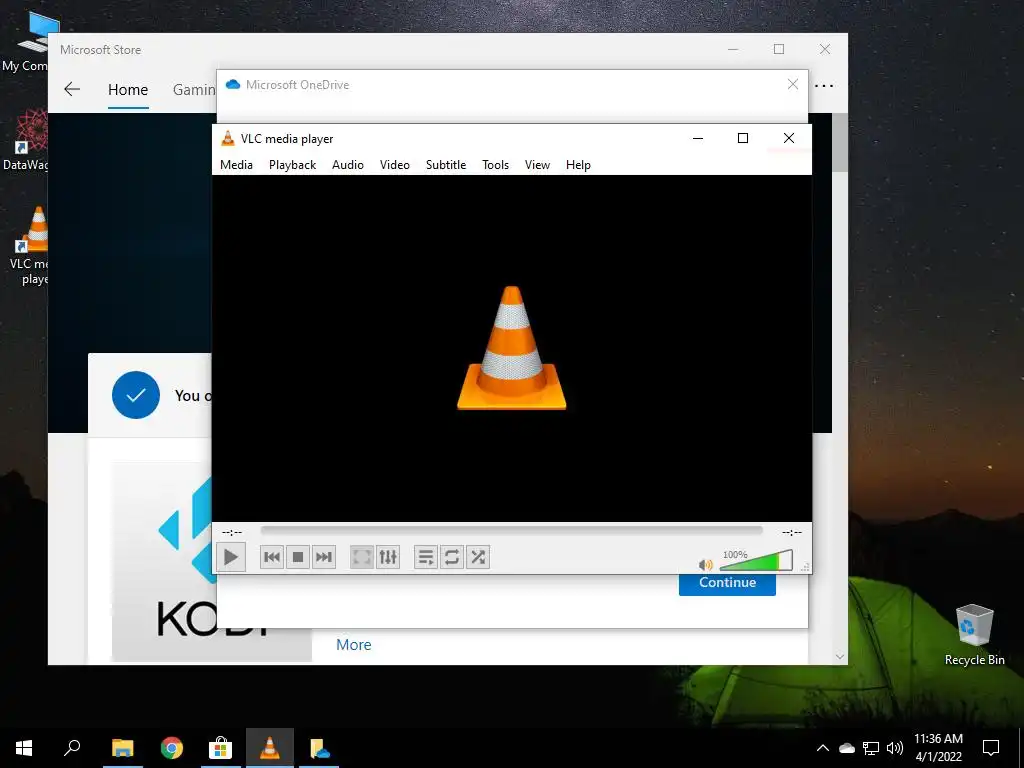The image size is (1024, 768).
Task: Click the VLC cone title bar icon
Action: click(227, 138)
